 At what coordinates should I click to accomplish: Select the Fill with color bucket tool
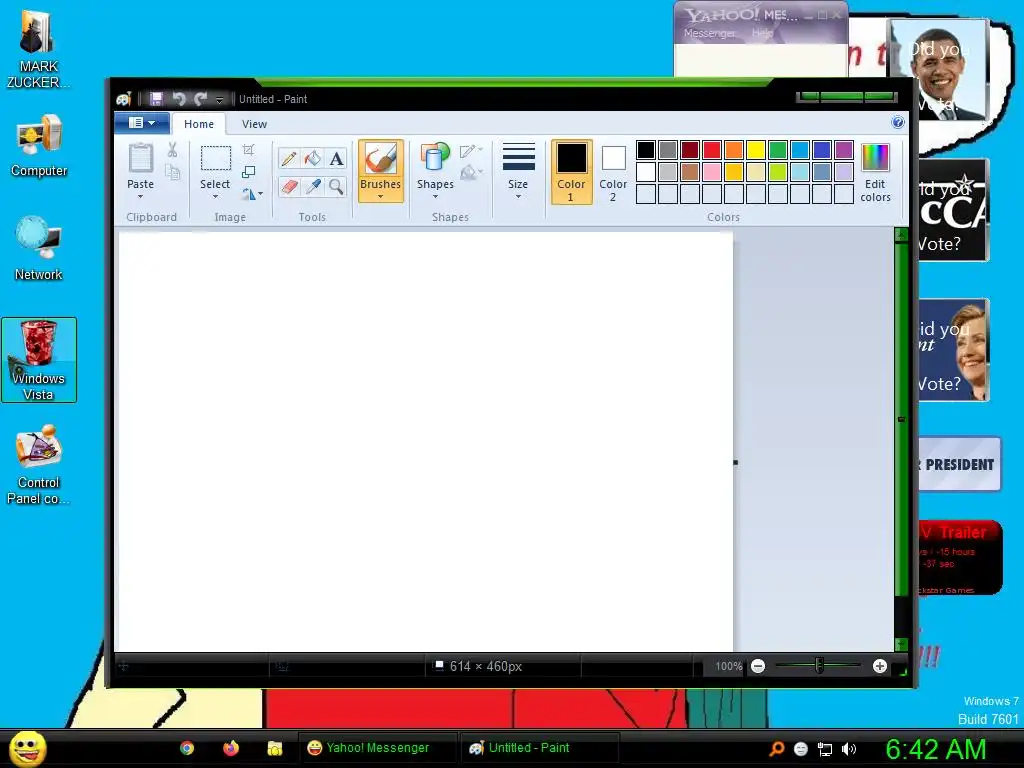click(x=313, y=158)
